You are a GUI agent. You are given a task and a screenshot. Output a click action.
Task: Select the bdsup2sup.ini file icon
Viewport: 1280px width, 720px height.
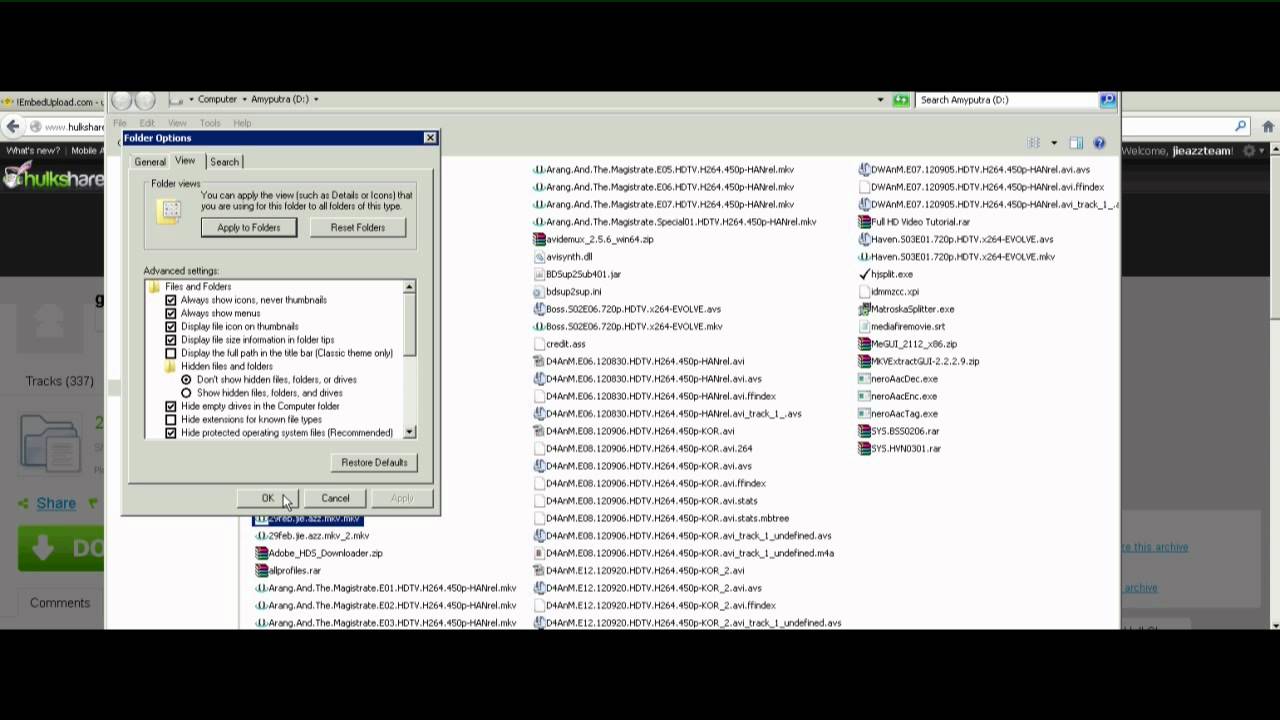click(539, 292)
